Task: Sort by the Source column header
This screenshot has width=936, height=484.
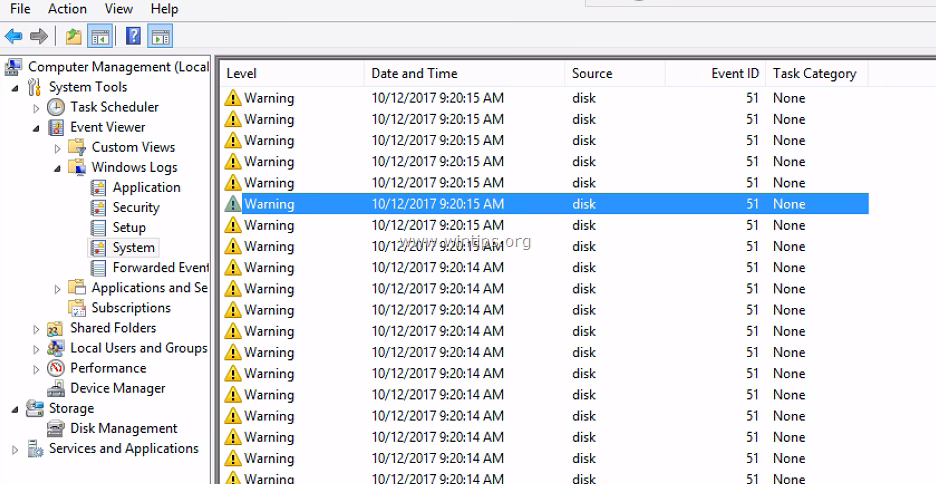Action: click(x=615, y=73)
